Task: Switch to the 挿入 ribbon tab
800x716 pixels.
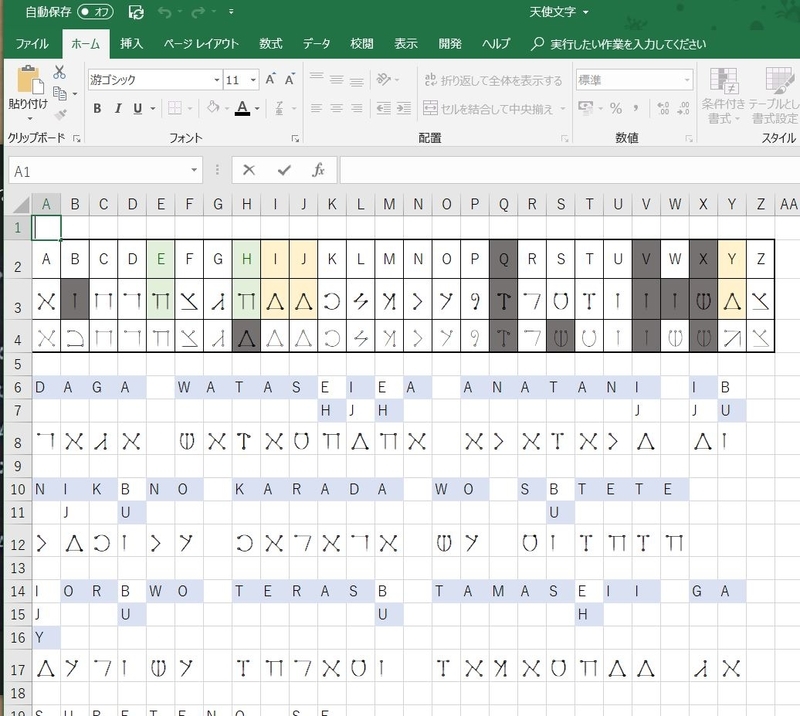Action: point(131,44)
